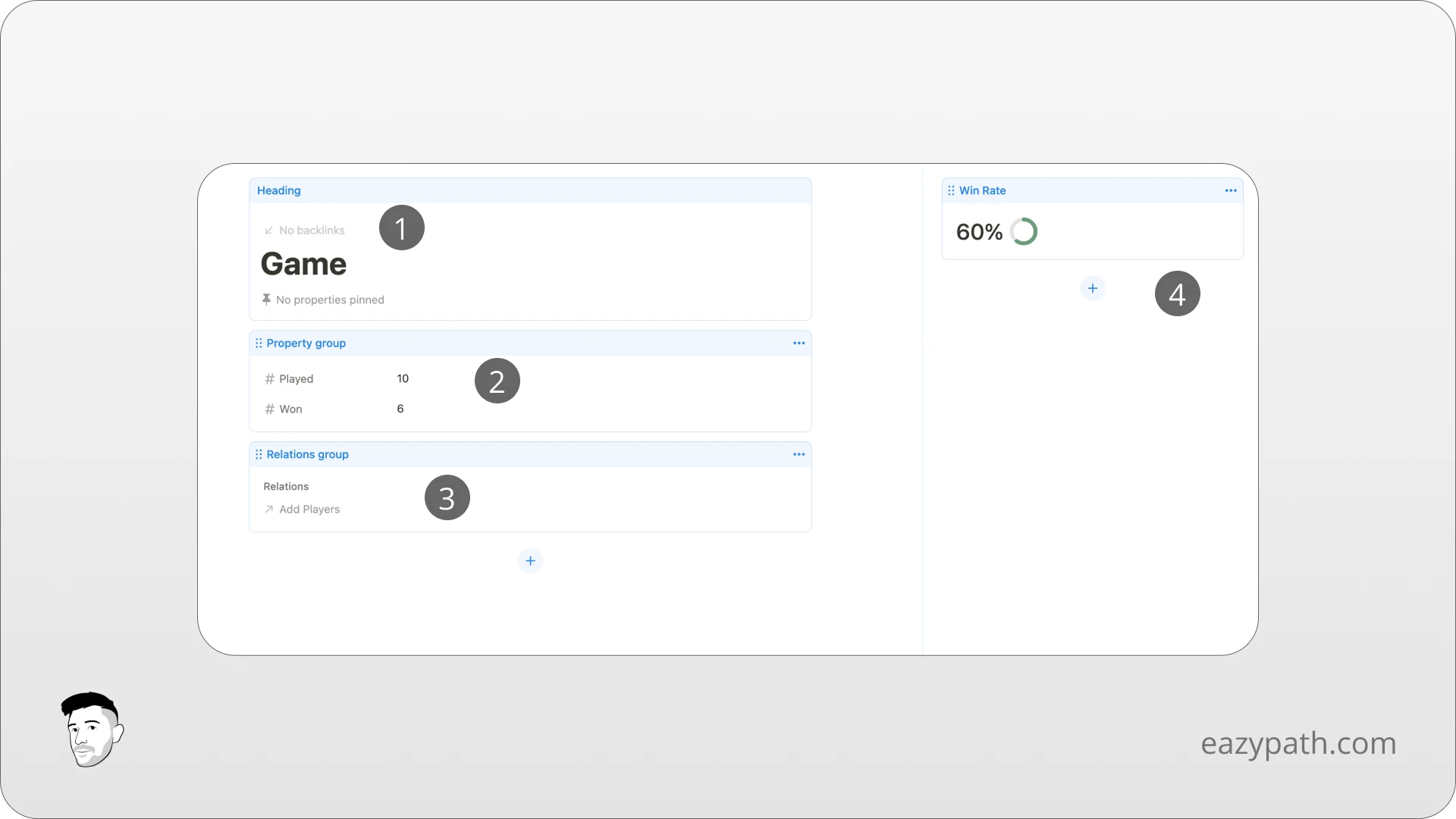Grab the Property group drag handle
This screenshot has width=1456, height=819.
point(259,343)
